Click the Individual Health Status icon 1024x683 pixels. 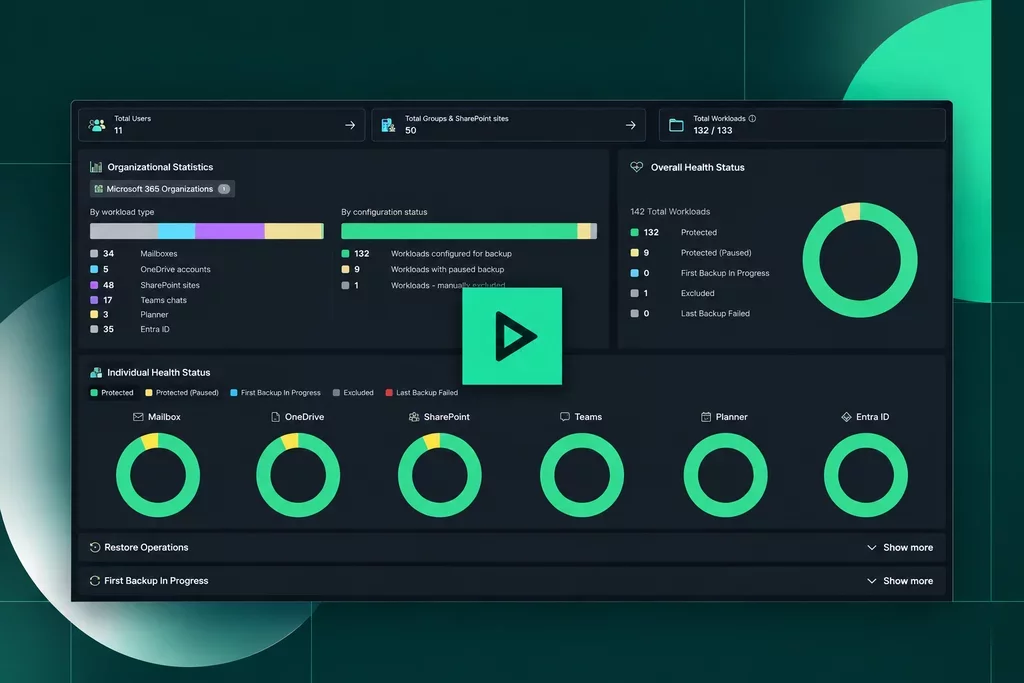[96, 372]
